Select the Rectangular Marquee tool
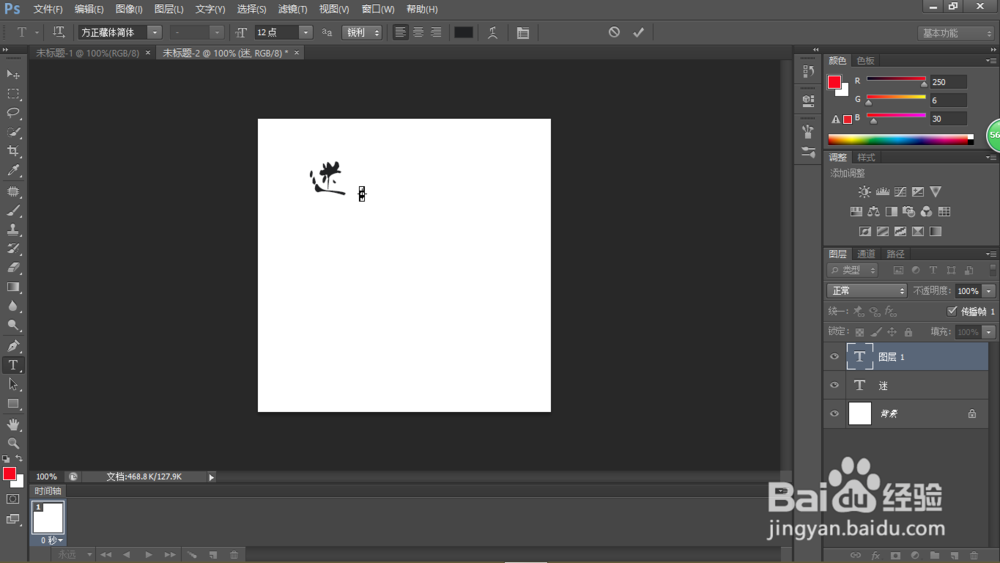 [13, 94]
